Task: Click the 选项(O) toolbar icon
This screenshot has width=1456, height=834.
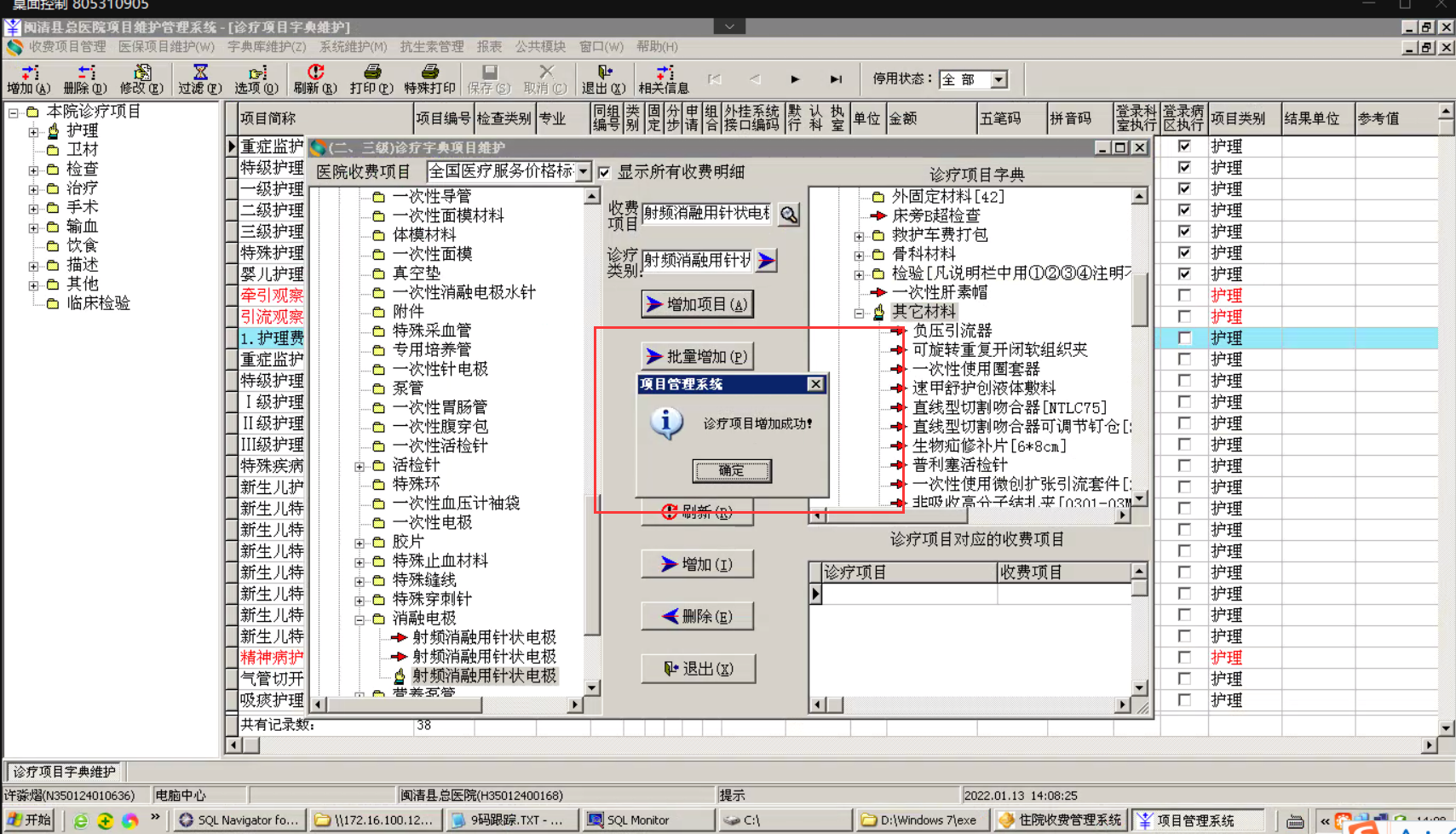Action: (256, 79)
